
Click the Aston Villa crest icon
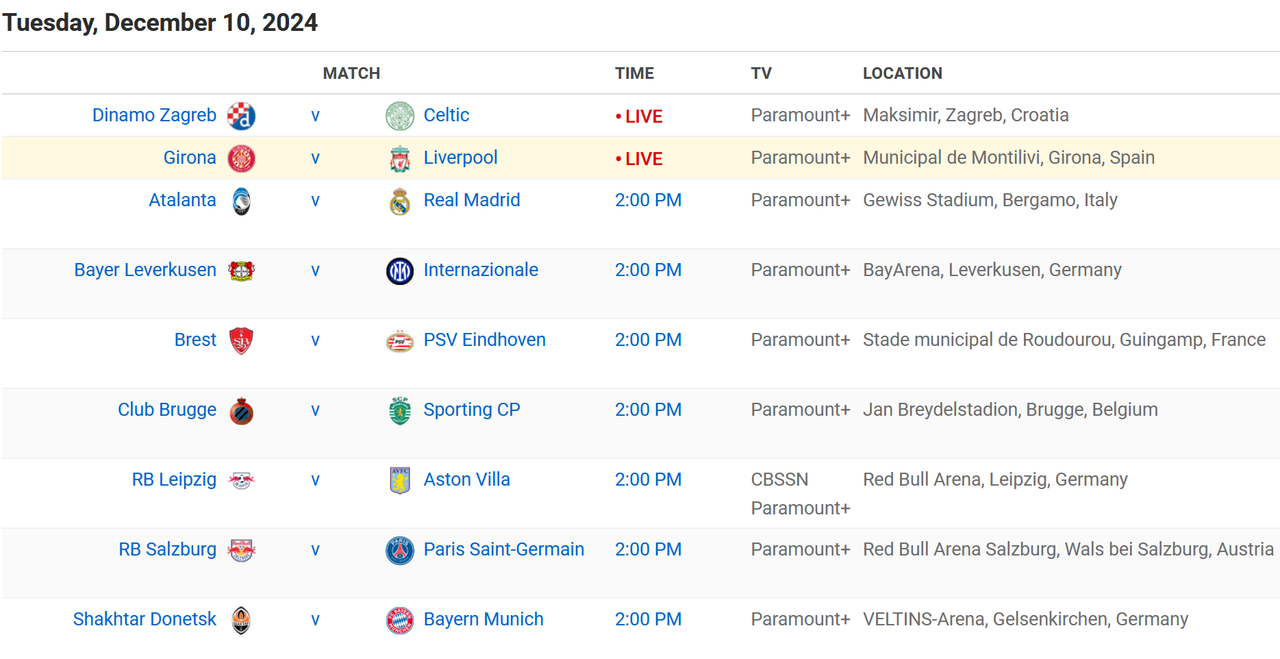(x=400, y=480)
